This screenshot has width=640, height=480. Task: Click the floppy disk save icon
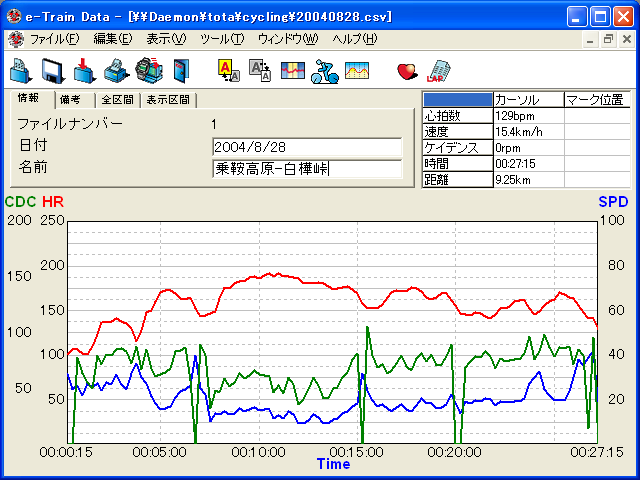(53, 70)
